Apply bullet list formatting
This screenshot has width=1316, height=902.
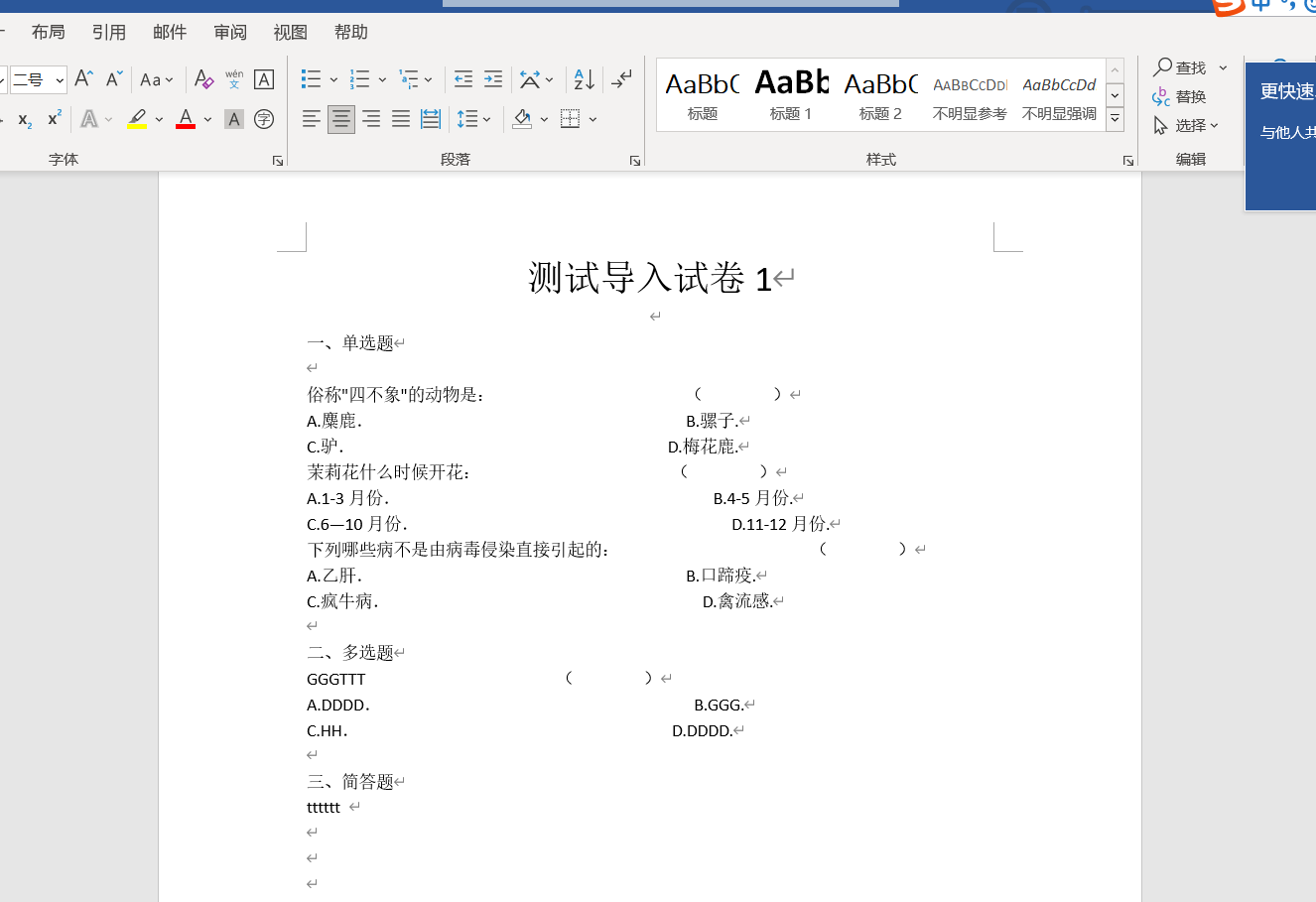coord(312,79)
